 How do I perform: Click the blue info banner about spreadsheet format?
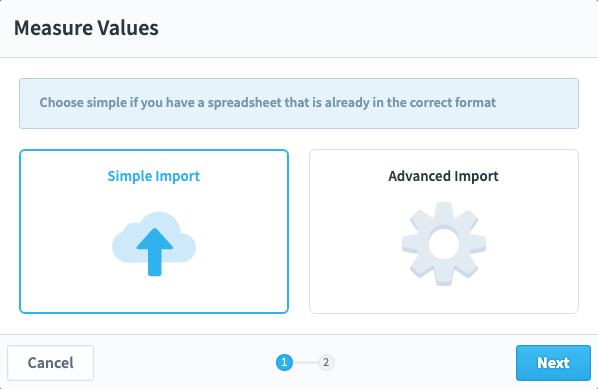click(x=299, y=103)
